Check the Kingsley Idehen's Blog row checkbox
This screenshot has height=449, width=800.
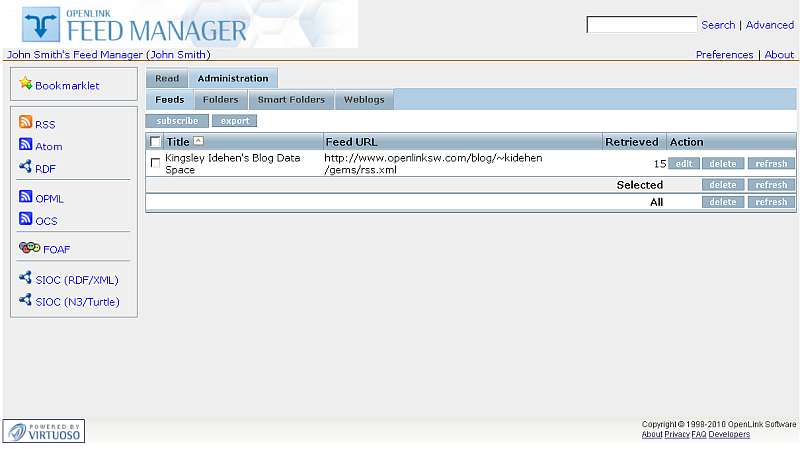[155, 163]
